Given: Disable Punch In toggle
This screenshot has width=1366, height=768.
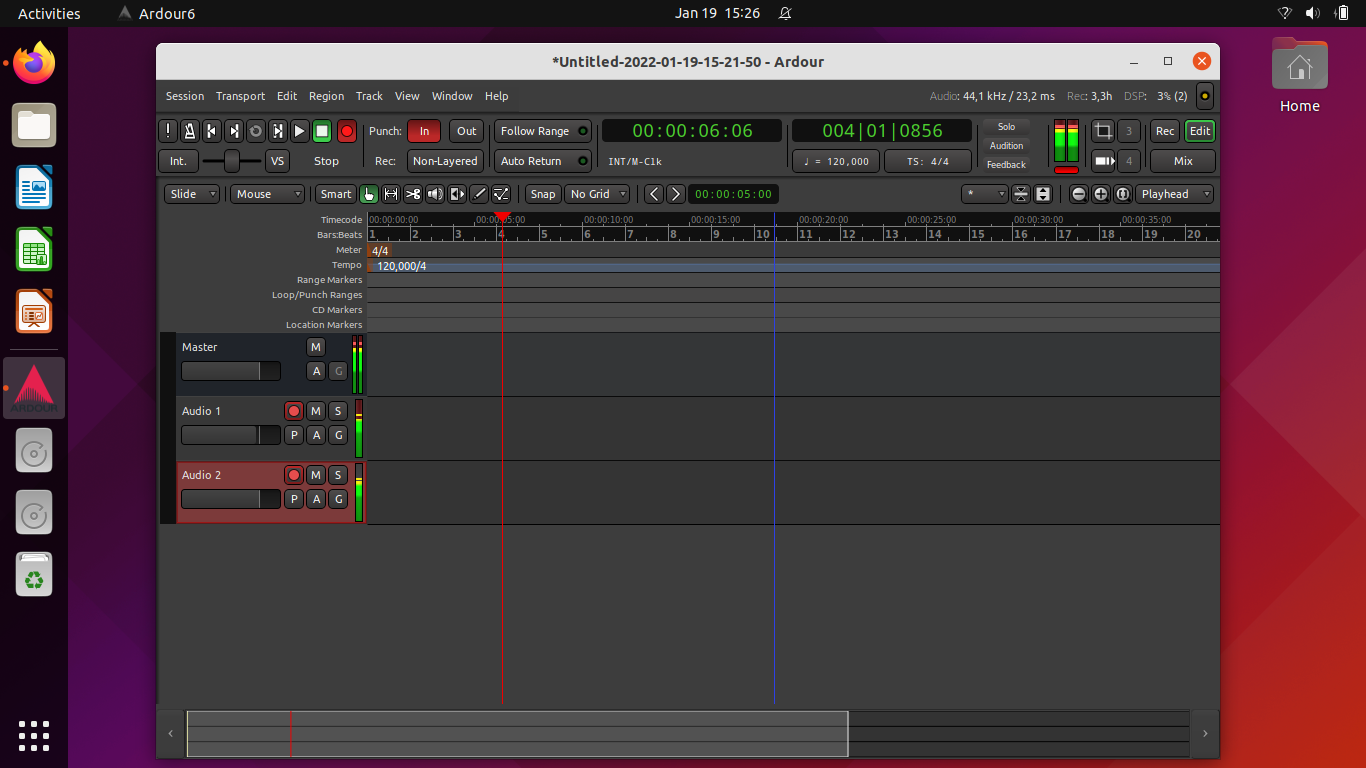Looking at the screenshot, I should (x=424, y=131).
